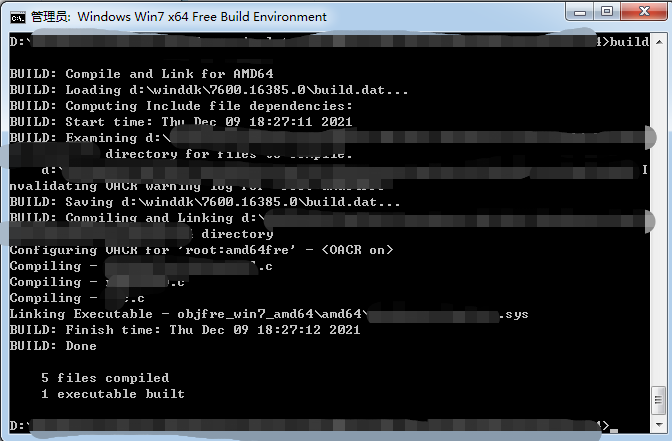Click the Linking Executable output line
The width and height of the screenshot is (672, 441).
click(x=269, y=314)
